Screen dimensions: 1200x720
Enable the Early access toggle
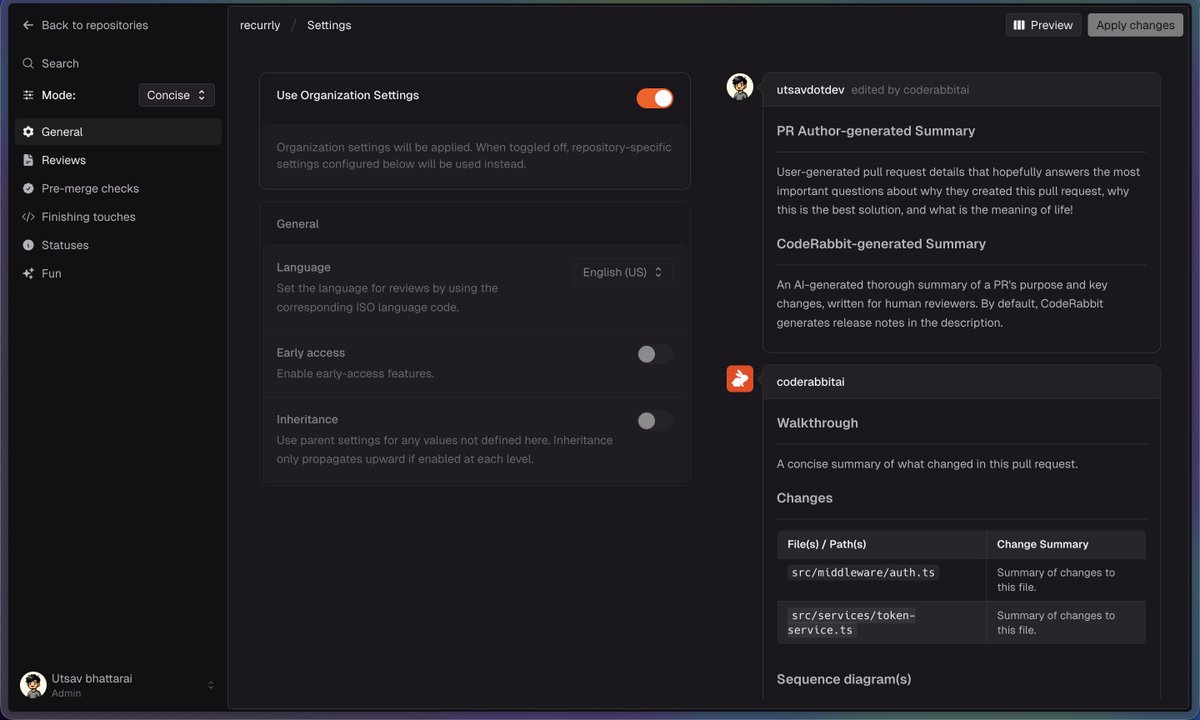(655, 354)
